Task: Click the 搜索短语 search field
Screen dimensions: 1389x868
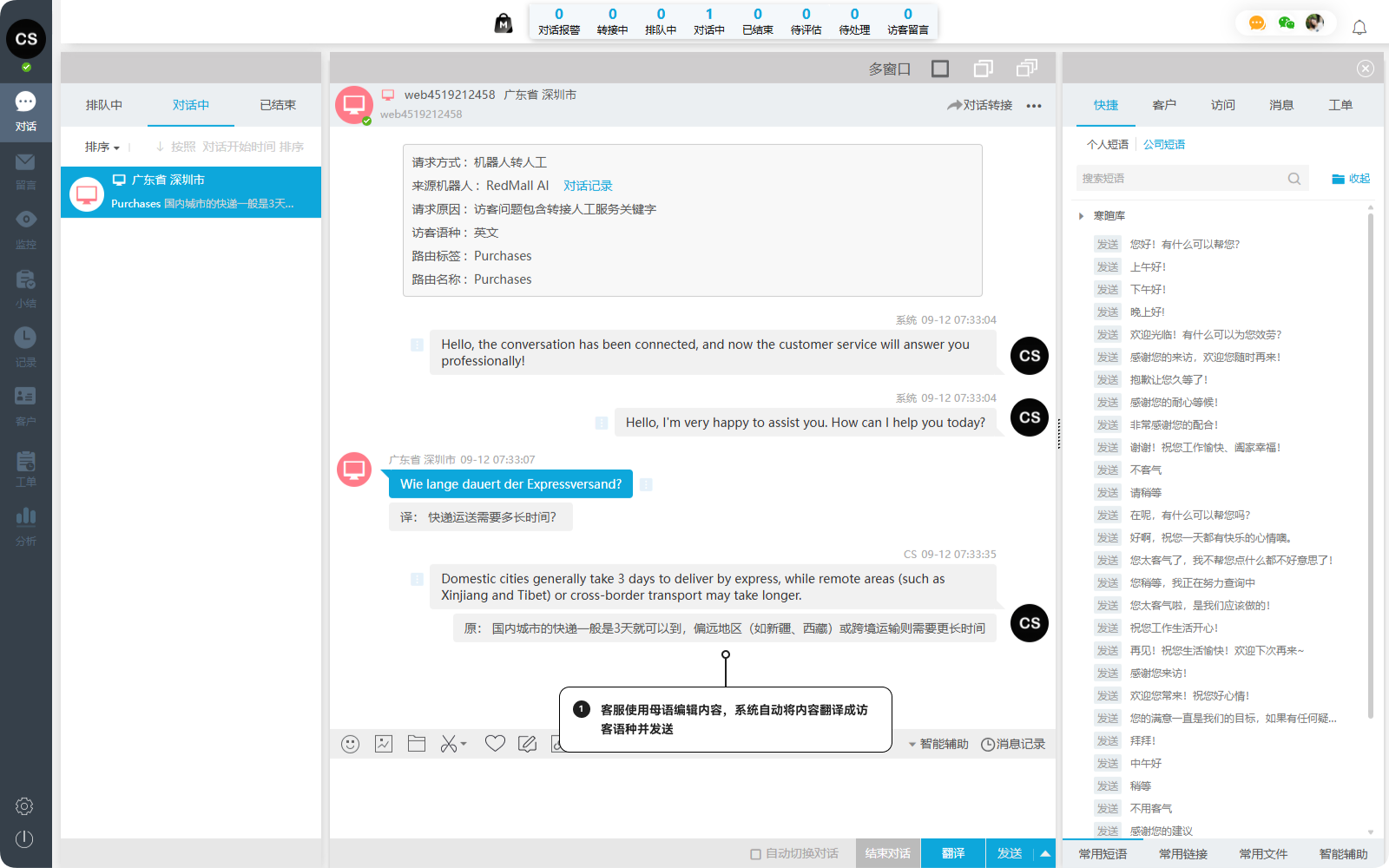Action: pyautogui.click(x=1182, y=179)
